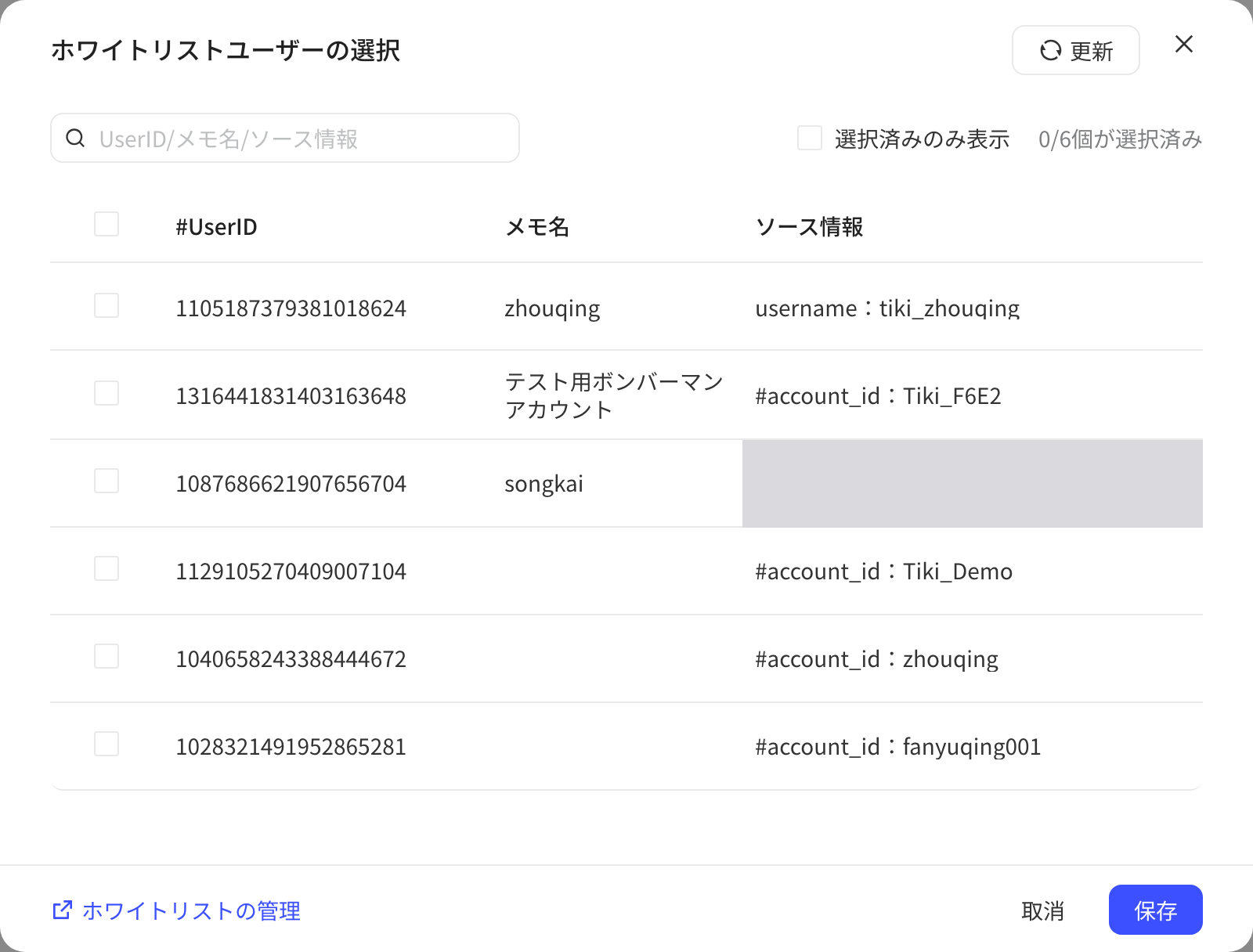
Task: Toggle the select-all header checkbox
Action: pyautogui.click(x=107, y=224)
